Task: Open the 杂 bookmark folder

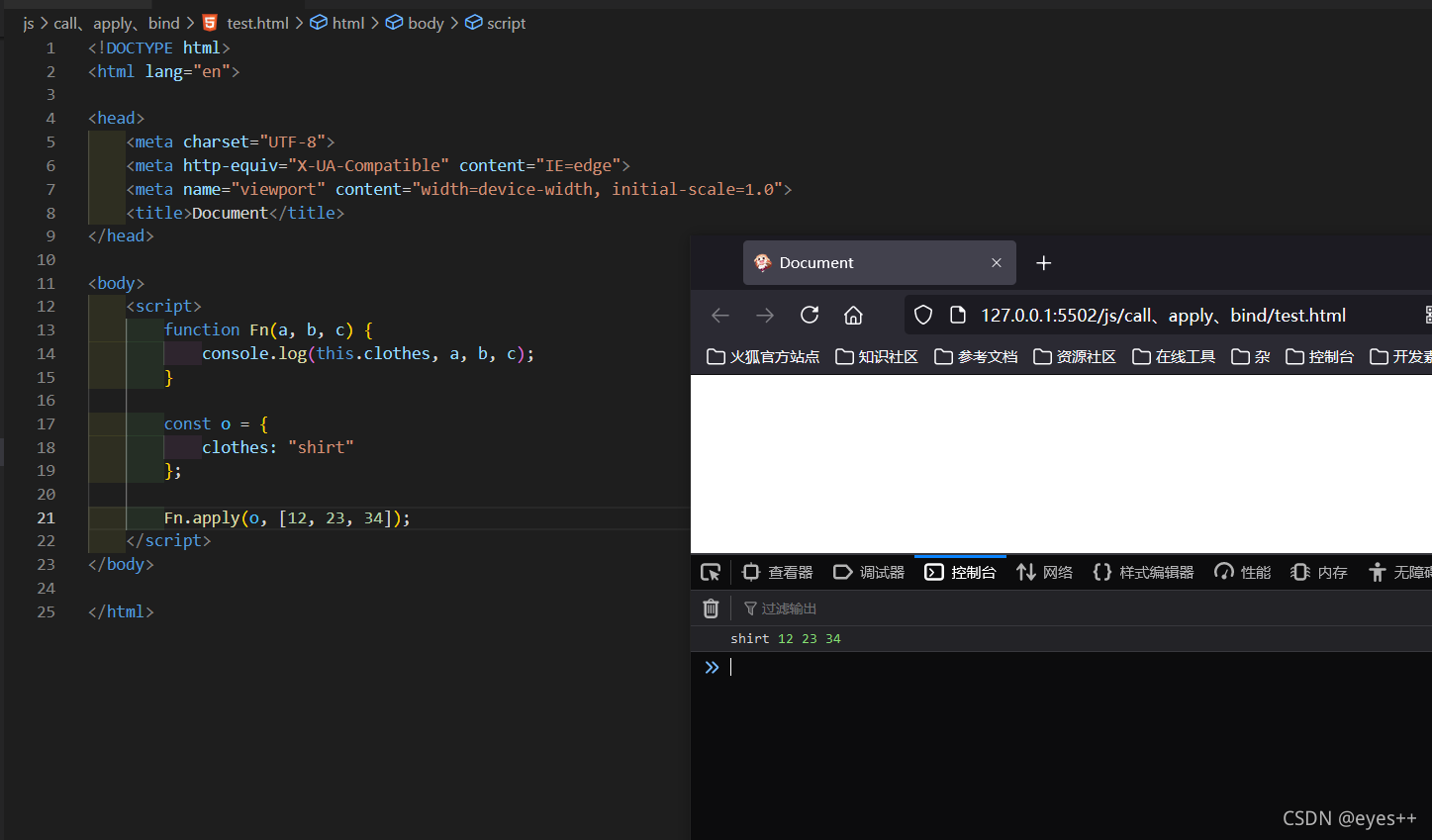Action: coord(1251,356)
